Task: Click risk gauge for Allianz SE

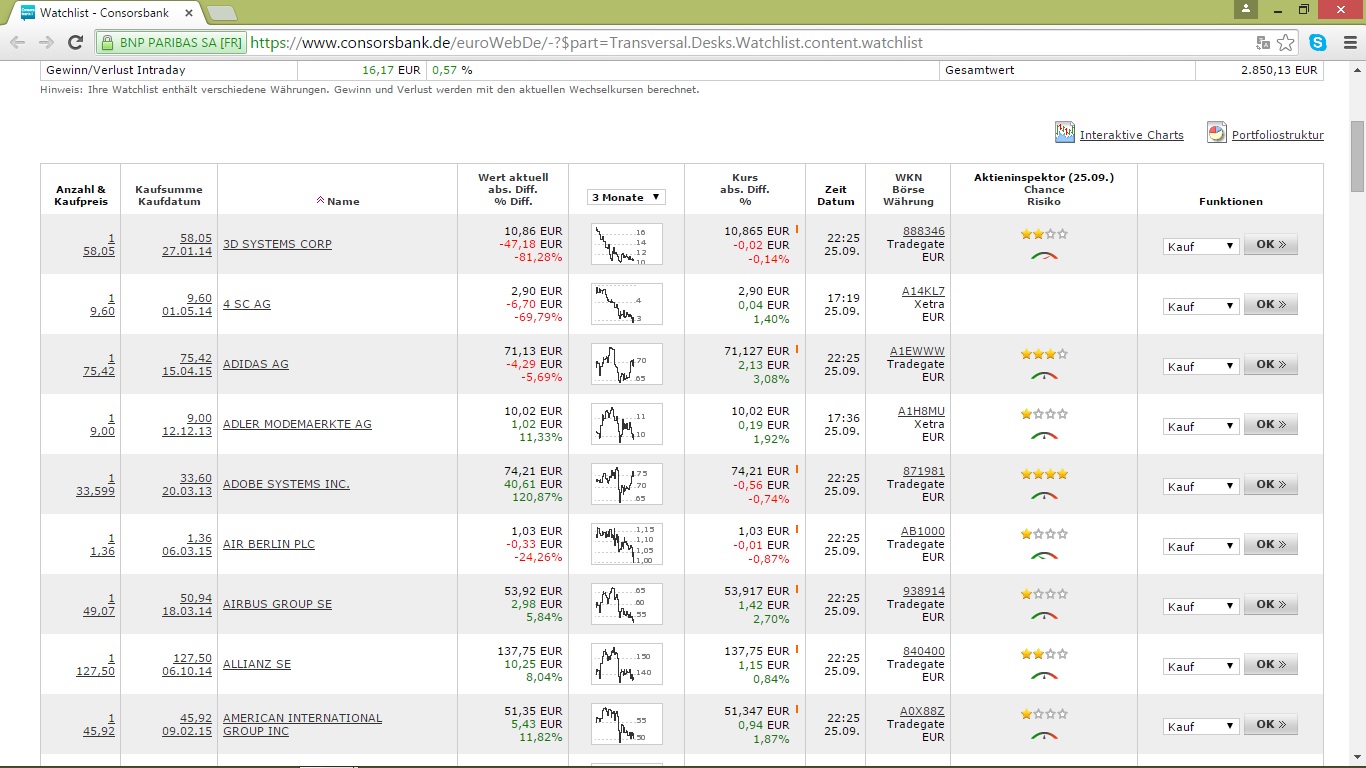Action: [x=1044, y=676]
